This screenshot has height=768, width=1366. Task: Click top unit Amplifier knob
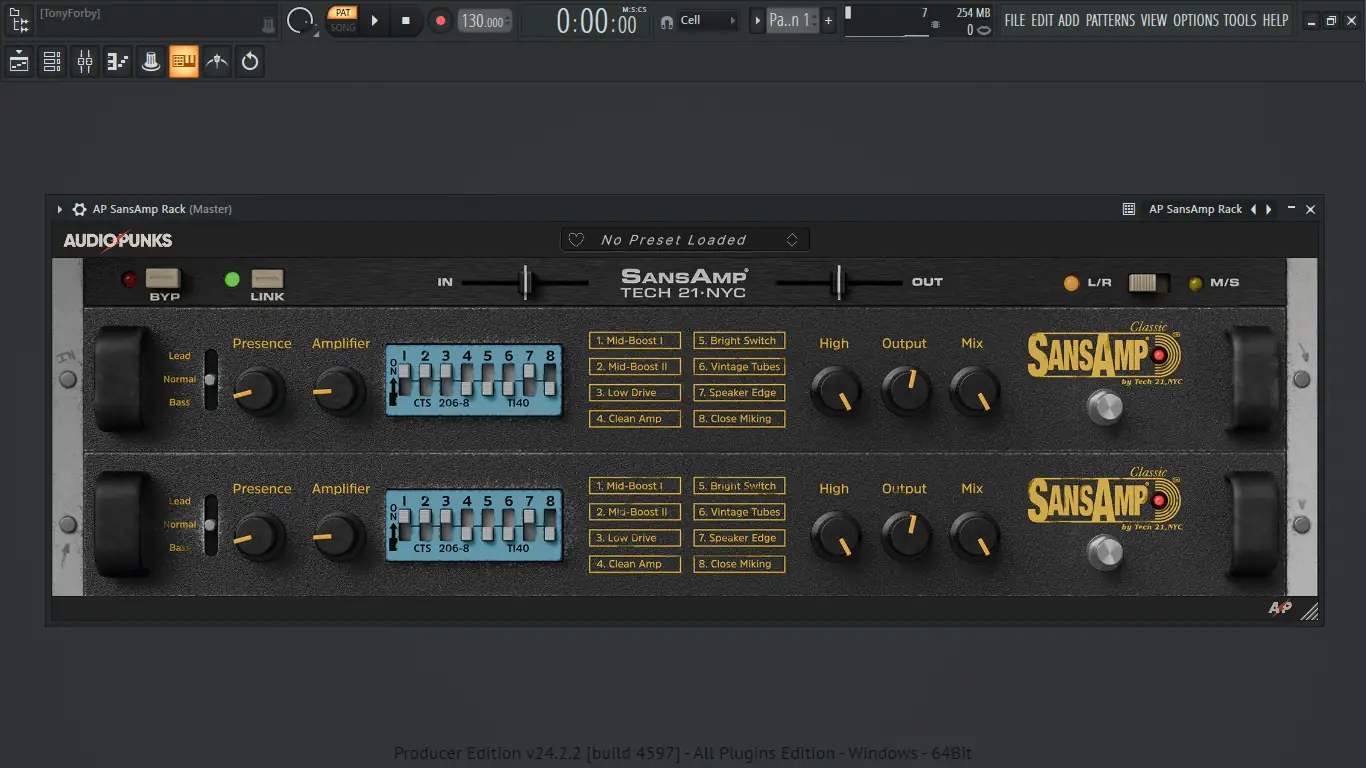point(339,392)
